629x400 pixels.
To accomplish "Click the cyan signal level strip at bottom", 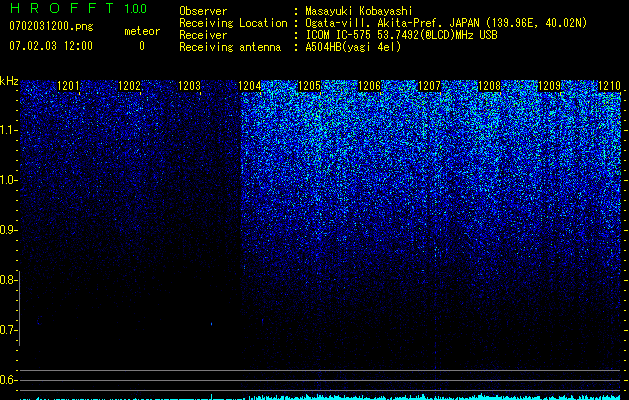I will 320,397.
